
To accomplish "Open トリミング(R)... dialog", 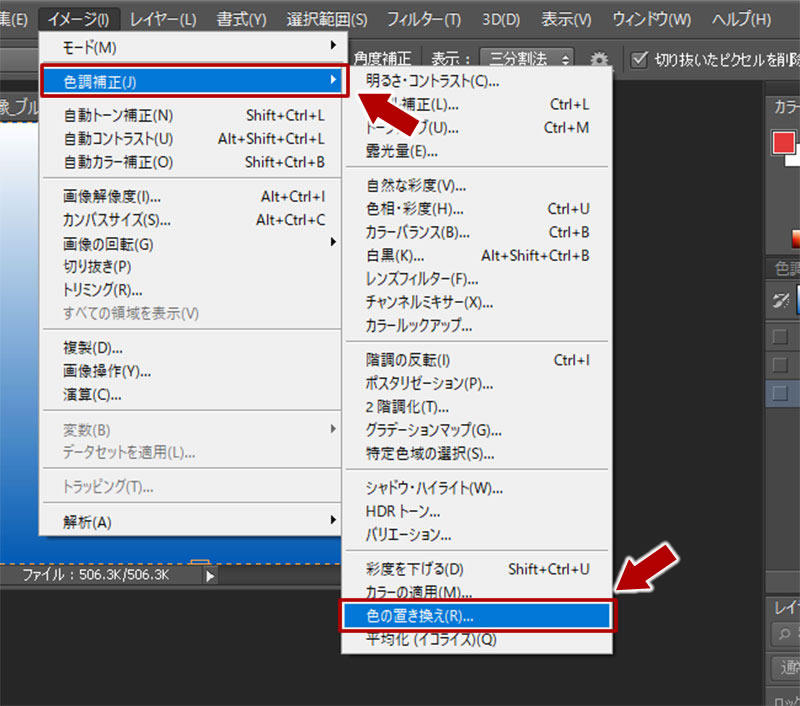I will [x=193, y=290].
